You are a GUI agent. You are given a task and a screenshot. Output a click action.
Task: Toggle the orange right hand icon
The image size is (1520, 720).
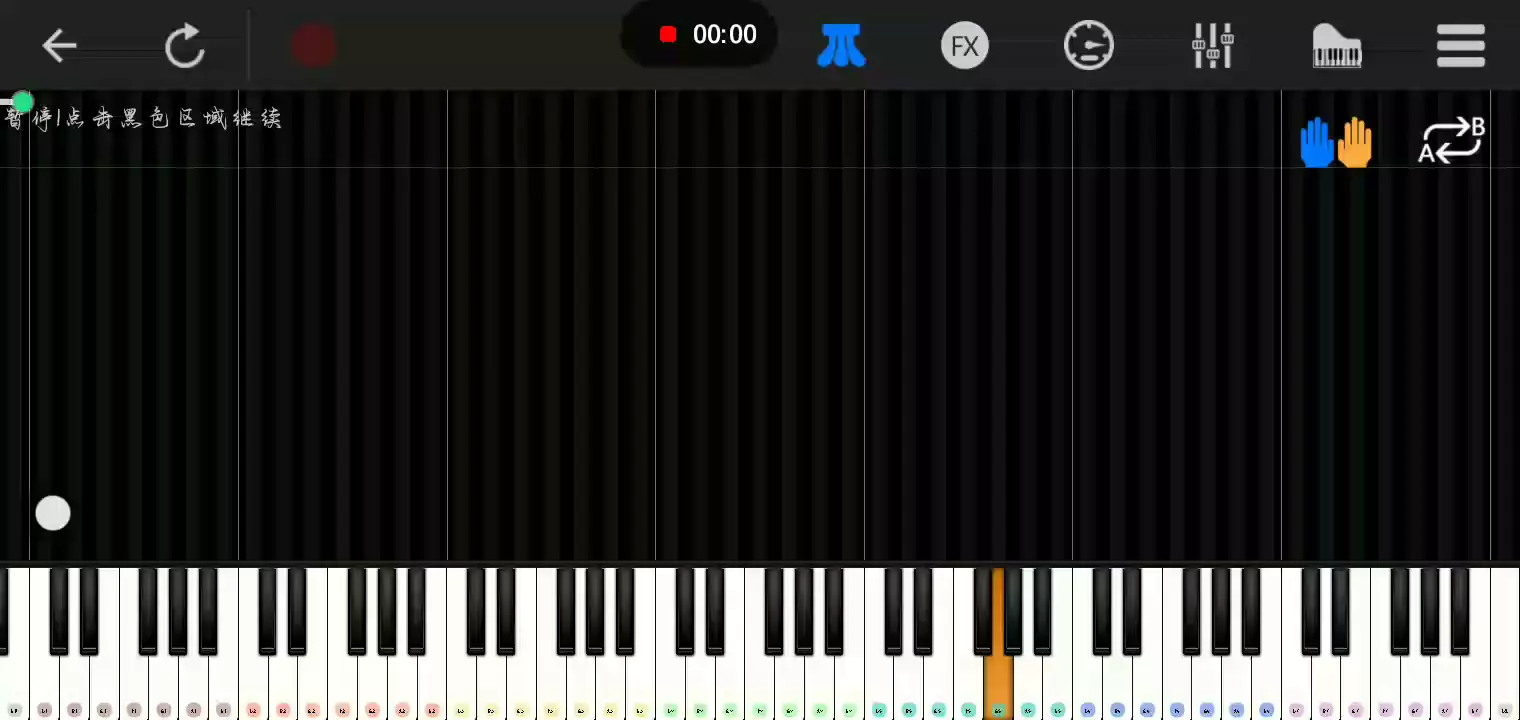1355,142
